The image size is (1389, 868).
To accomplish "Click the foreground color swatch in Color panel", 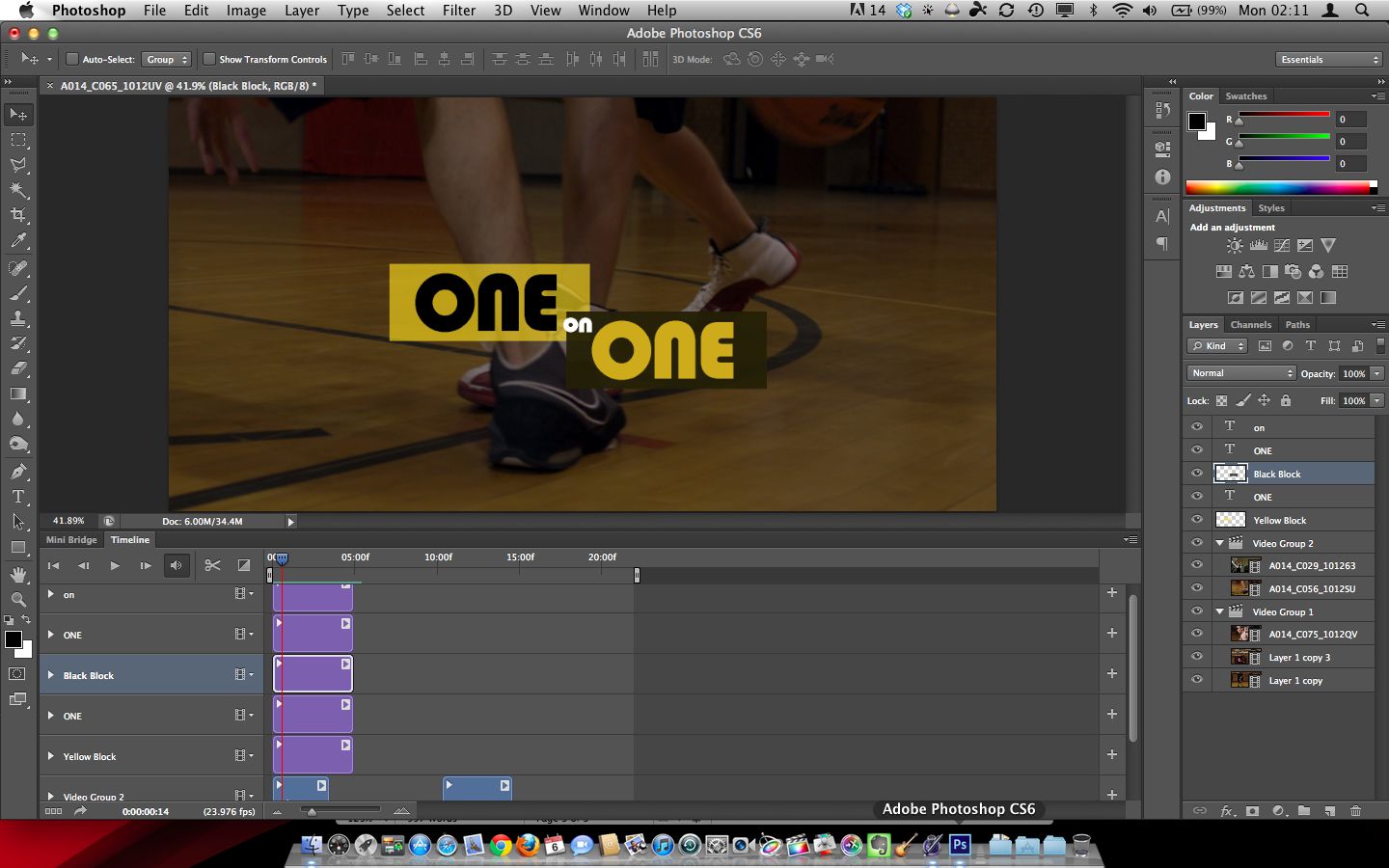I will click(x=1196, y=122).
